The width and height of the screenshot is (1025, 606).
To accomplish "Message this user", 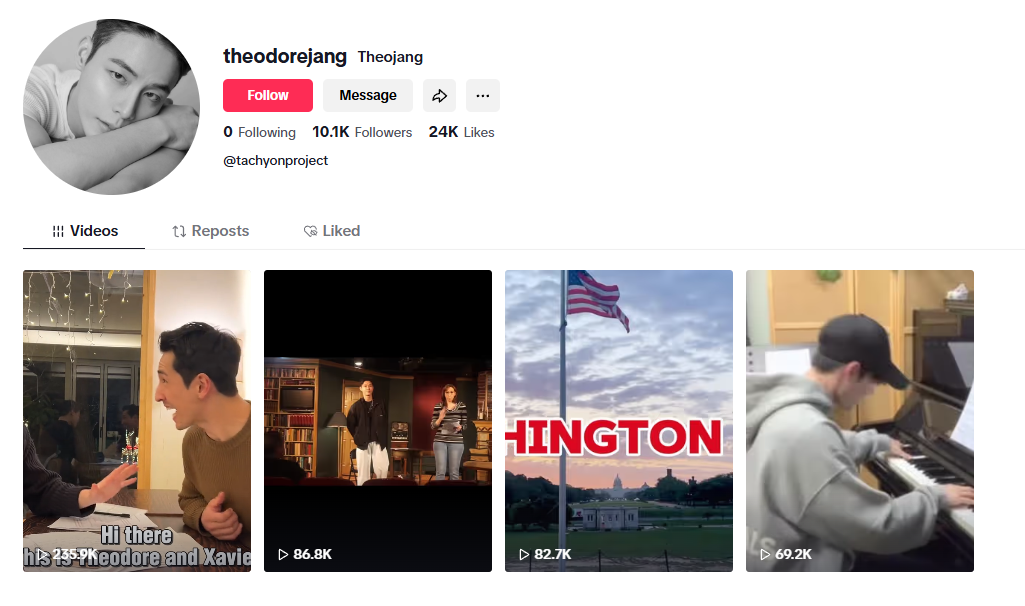I will click(368, 95).
